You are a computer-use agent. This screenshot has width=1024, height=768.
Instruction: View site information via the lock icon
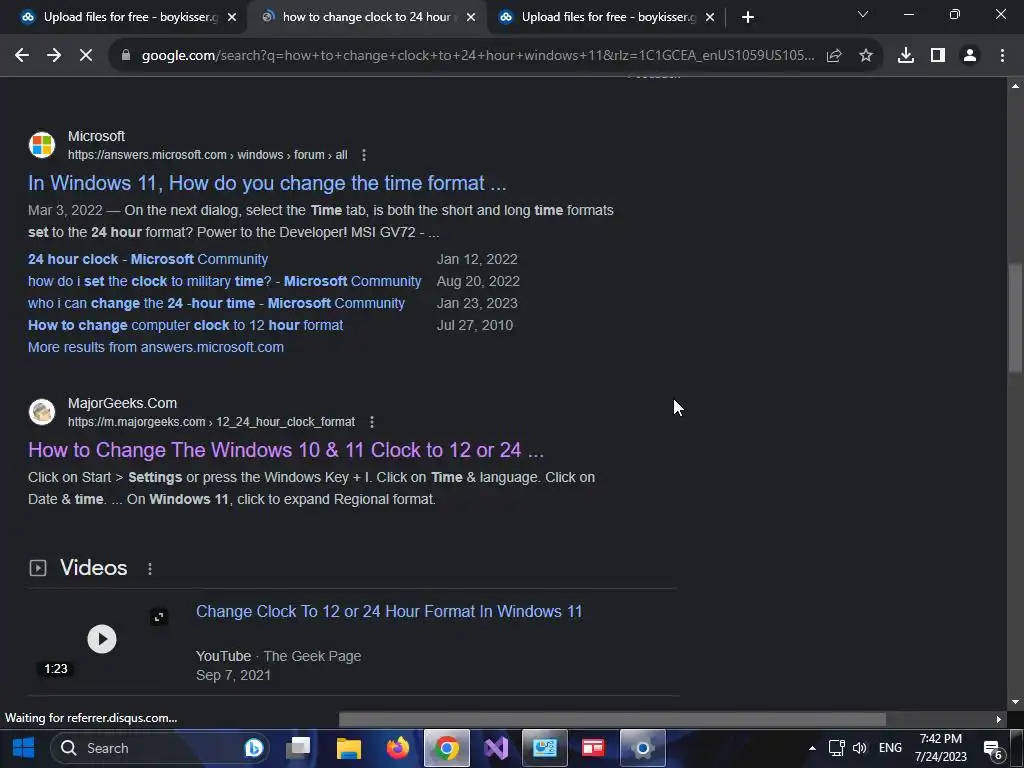click(126, 56)
